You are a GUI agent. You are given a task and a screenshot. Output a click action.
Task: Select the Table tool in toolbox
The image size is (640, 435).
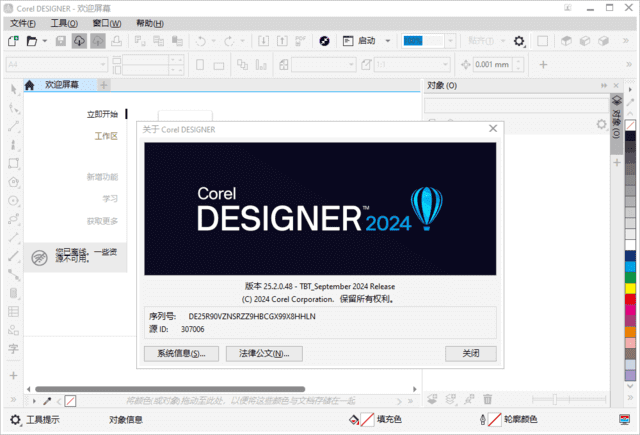click(13, 312)
